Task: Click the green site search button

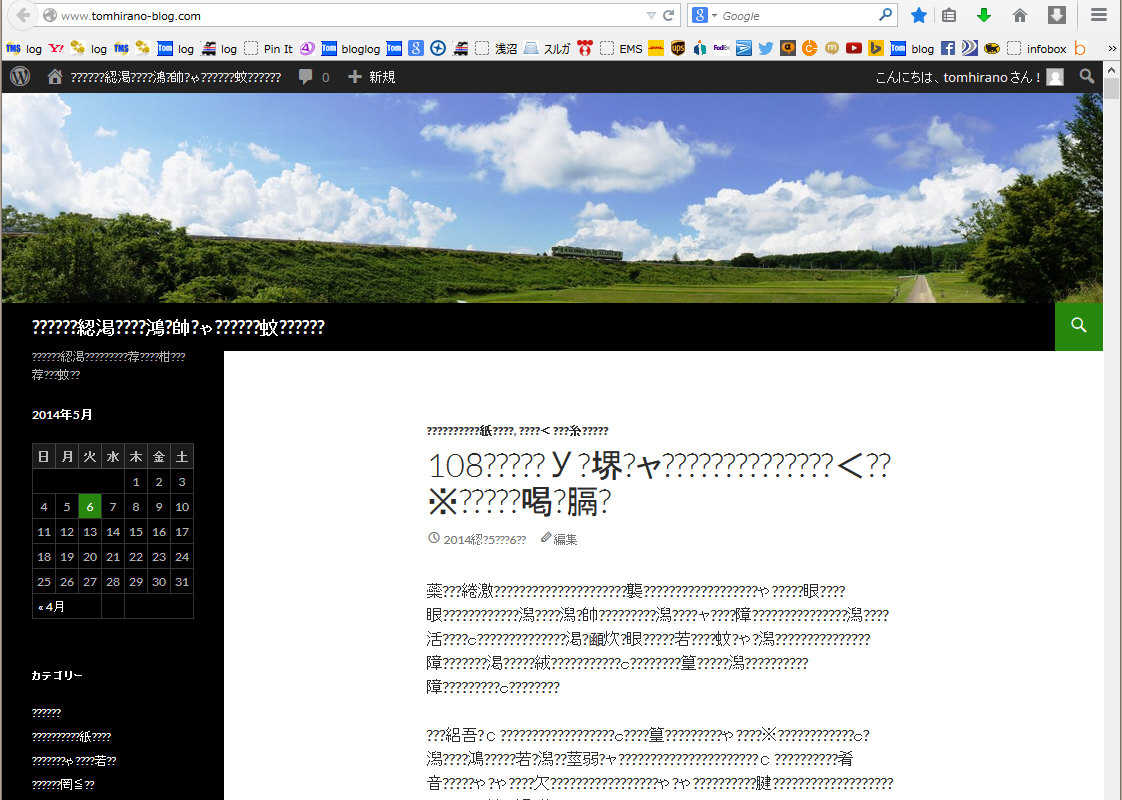Action: (x=1078, y=326)
